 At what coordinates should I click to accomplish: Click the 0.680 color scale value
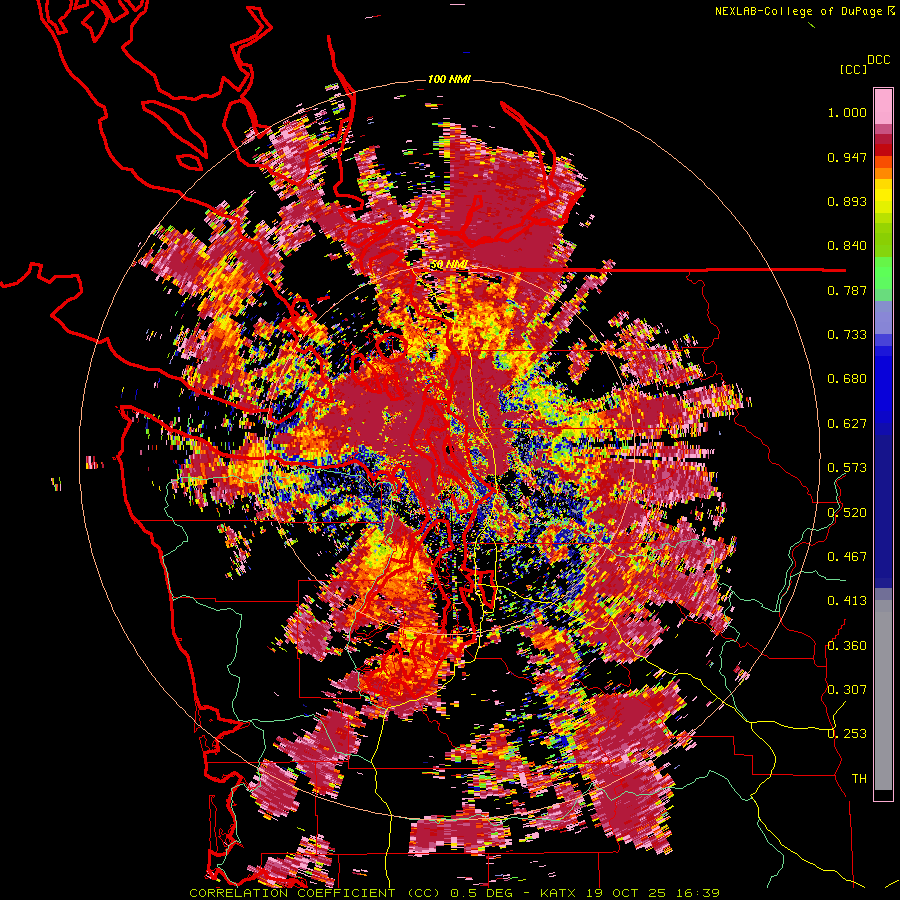847,379
